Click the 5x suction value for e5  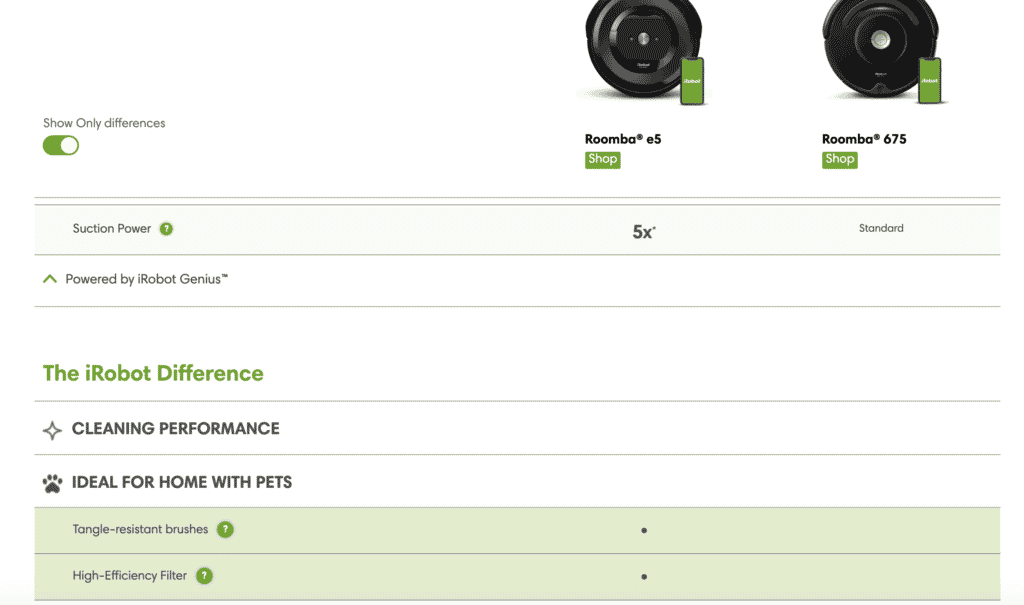644,232
